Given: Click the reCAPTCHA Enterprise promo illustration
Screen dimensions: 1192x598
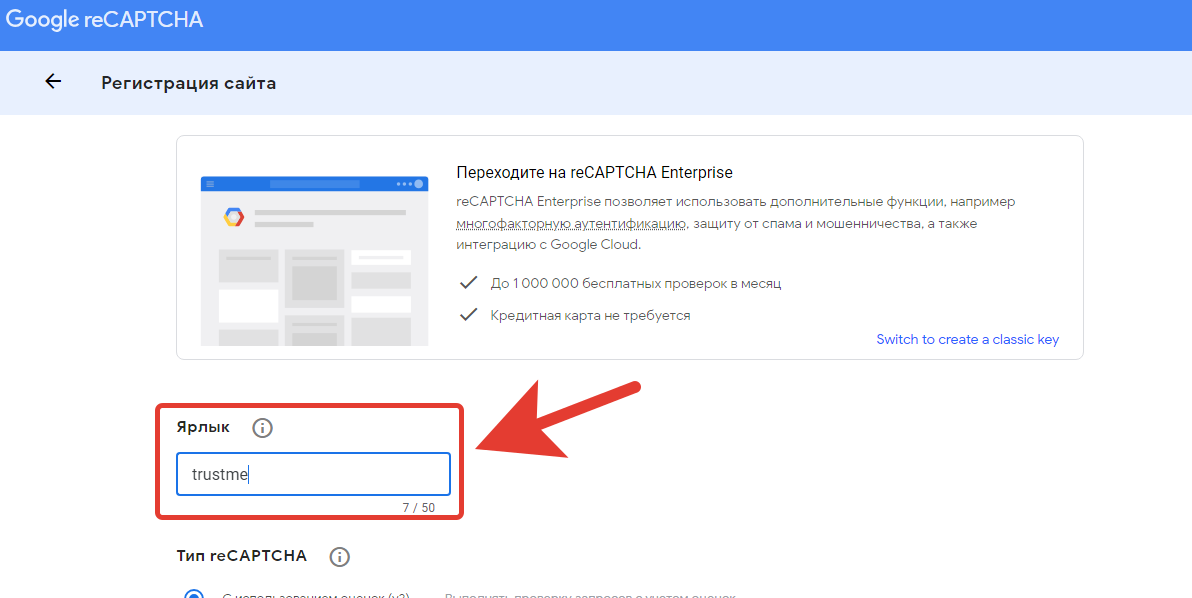Looking at the screenshot, I should 314,261.
